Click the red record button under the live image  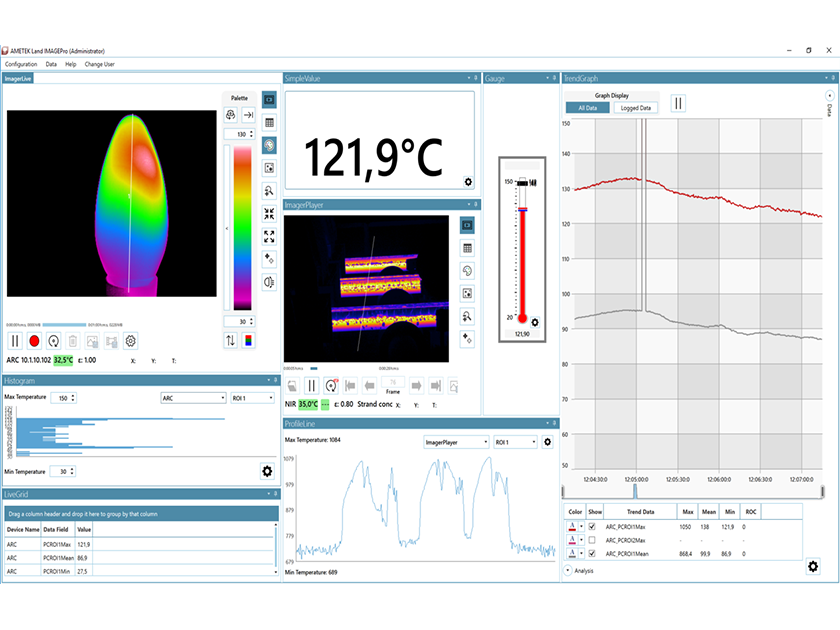35,341
